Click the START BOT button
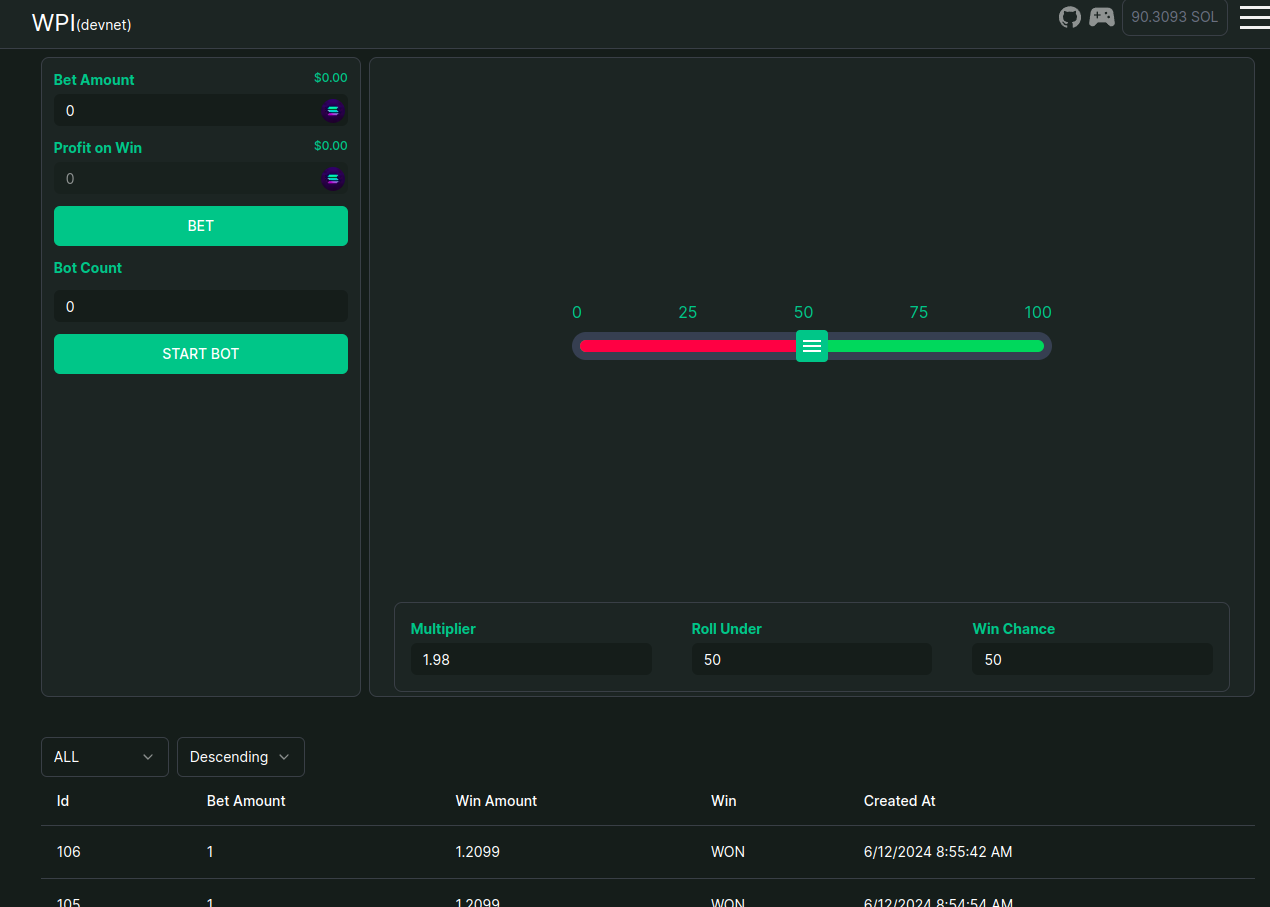 point(201,354)
